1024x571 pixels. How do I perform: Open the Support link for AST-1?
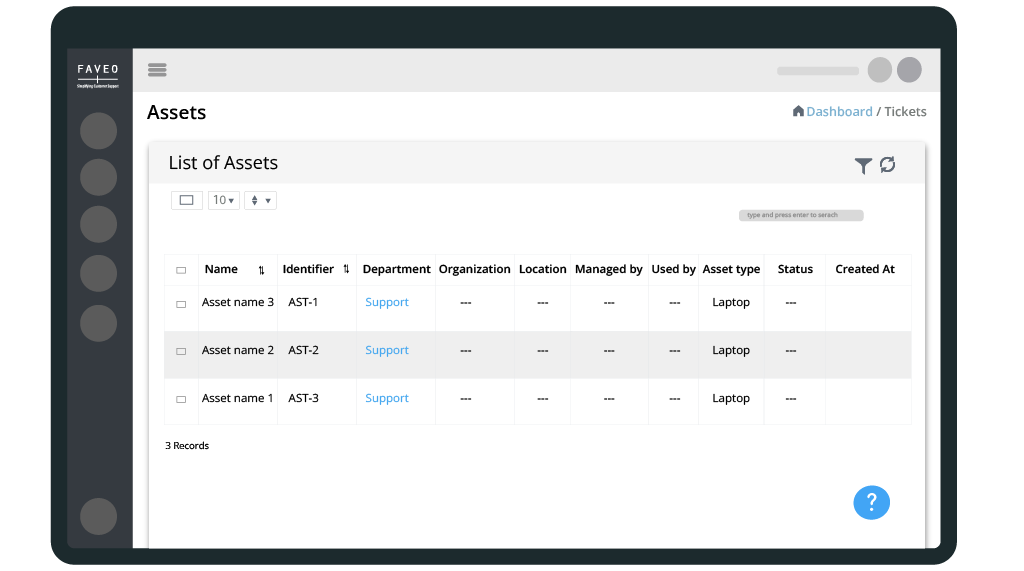tap(386, 303)
